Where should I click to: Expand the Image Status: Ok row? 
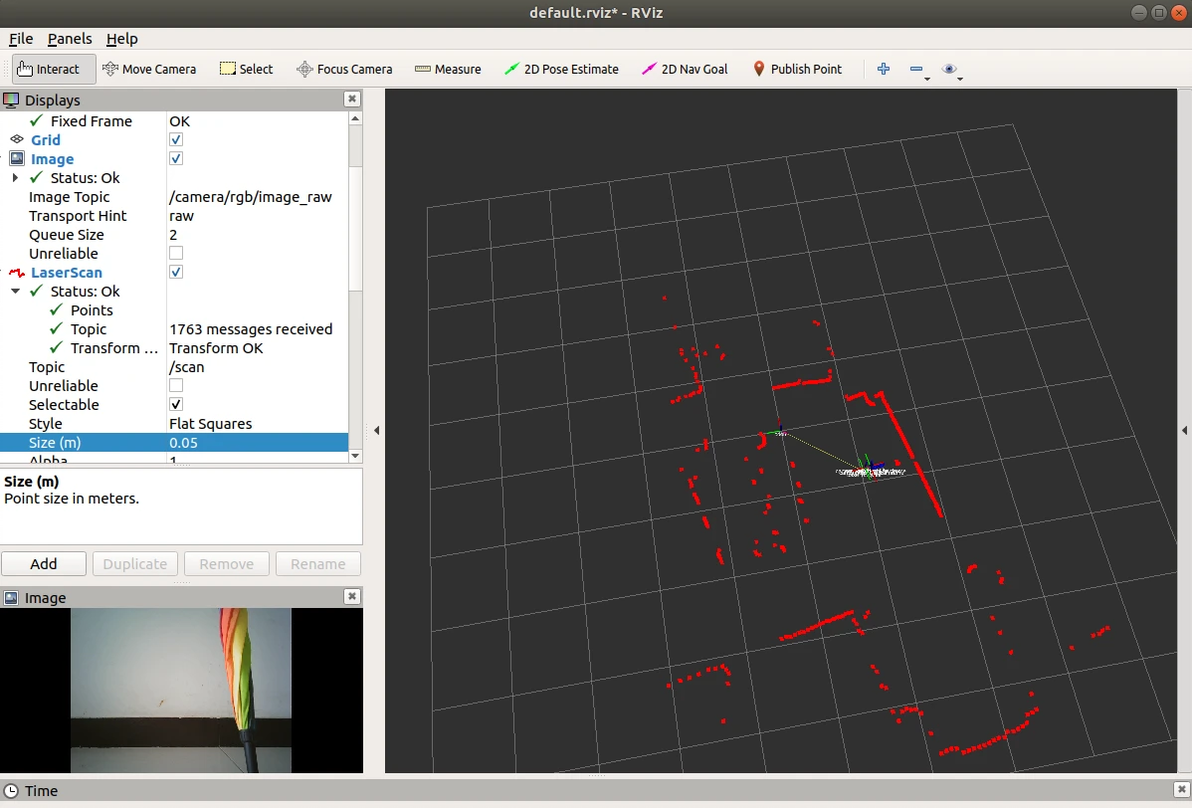pos(15,178)
